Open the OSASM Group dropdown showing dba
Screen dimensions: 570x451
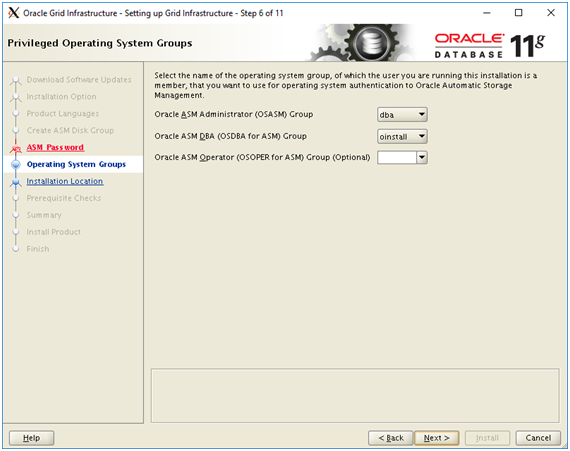point(402,115)
